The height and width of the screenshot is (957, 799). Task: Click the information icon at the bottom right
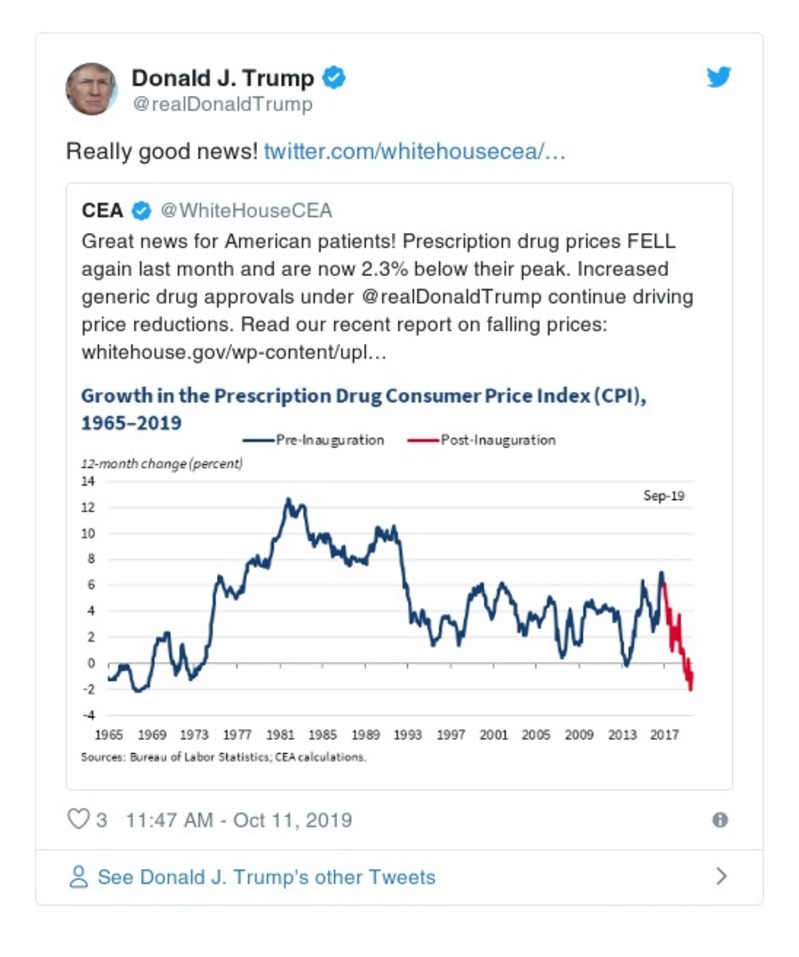pos(721,820)
